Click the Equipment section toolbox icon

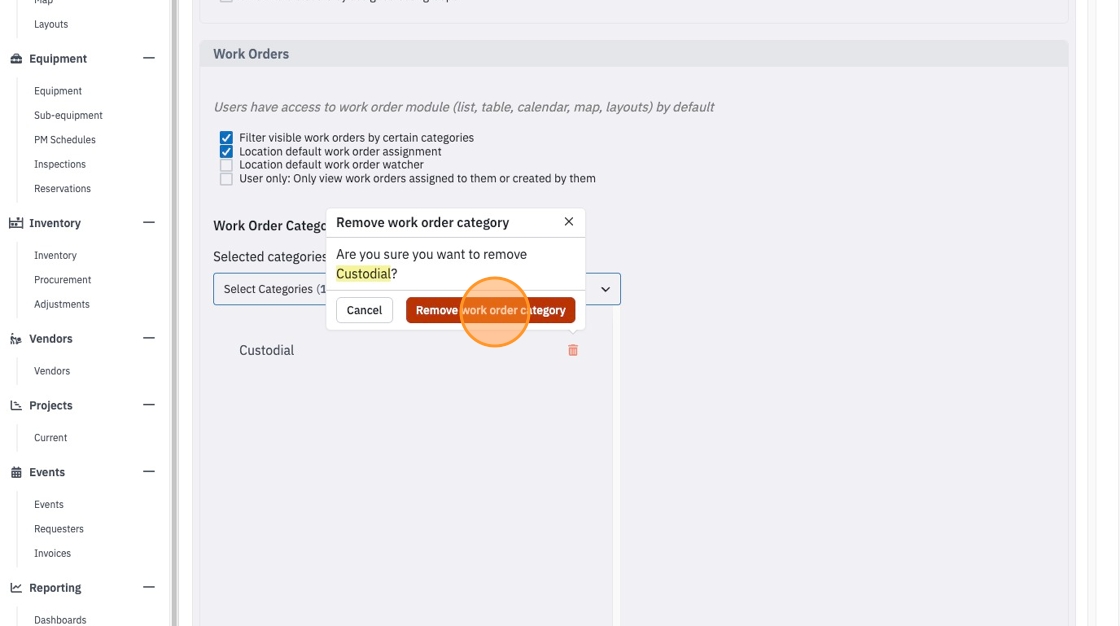[16, 59]
